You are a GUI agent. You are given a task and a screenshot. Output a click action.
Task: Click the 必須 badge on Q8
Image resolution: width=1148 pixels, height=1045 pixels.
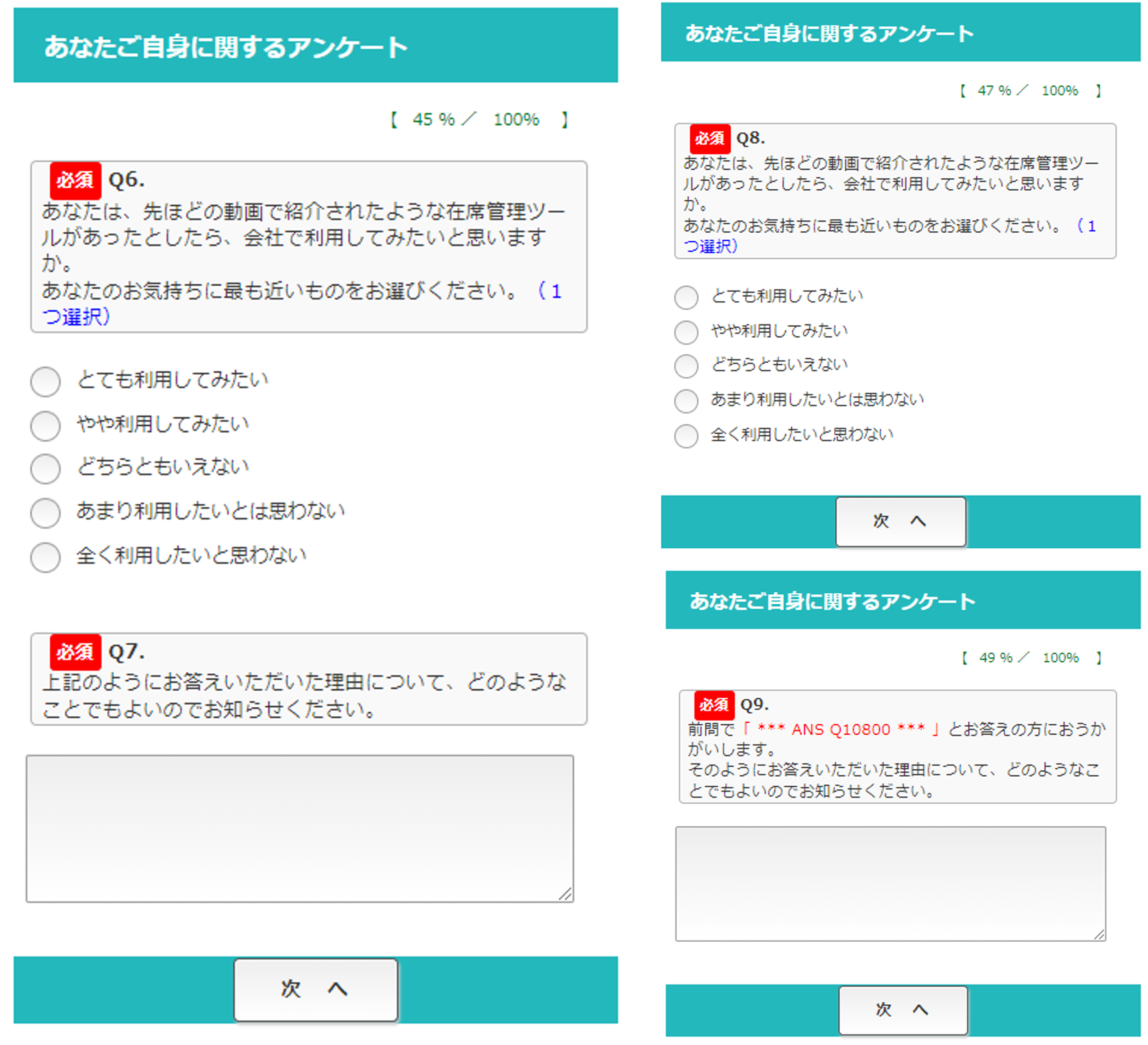(710, 139)
